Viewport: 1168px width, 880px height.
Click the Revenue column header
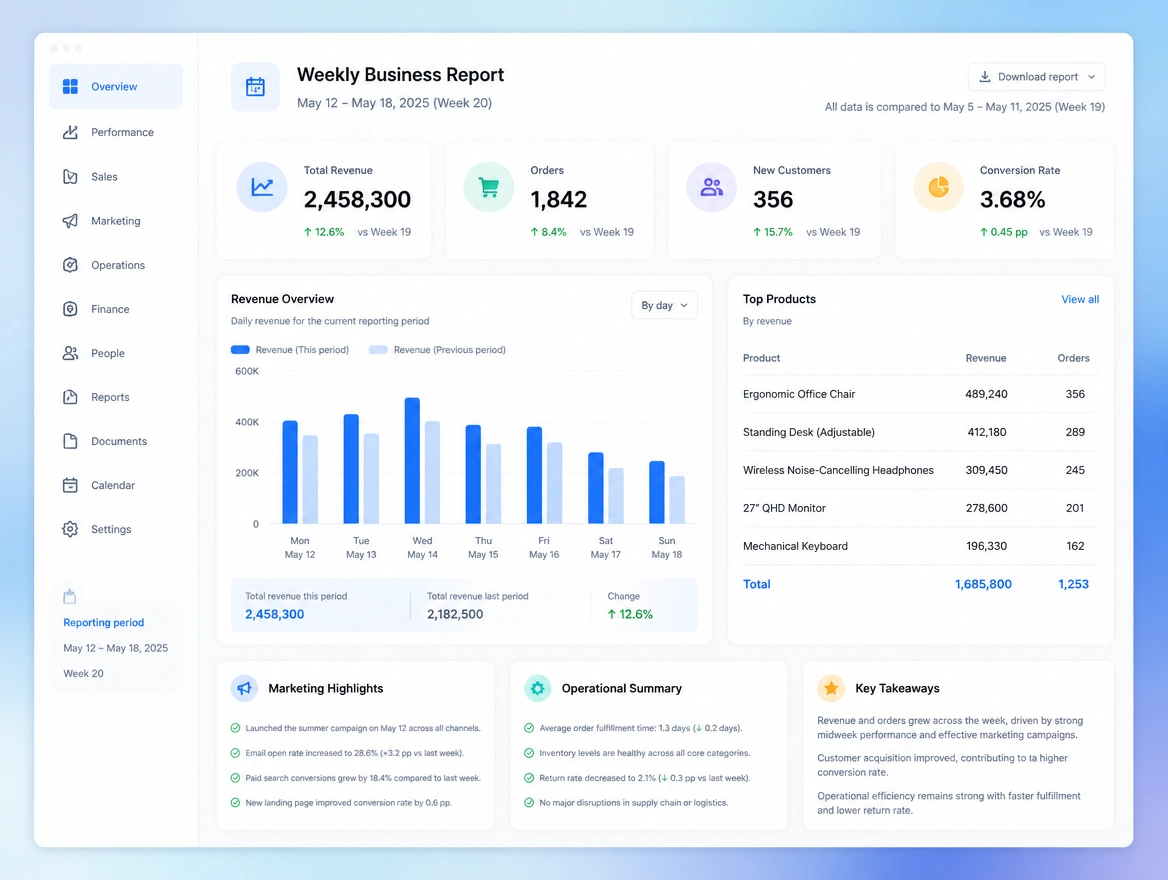tap(986, 358)
